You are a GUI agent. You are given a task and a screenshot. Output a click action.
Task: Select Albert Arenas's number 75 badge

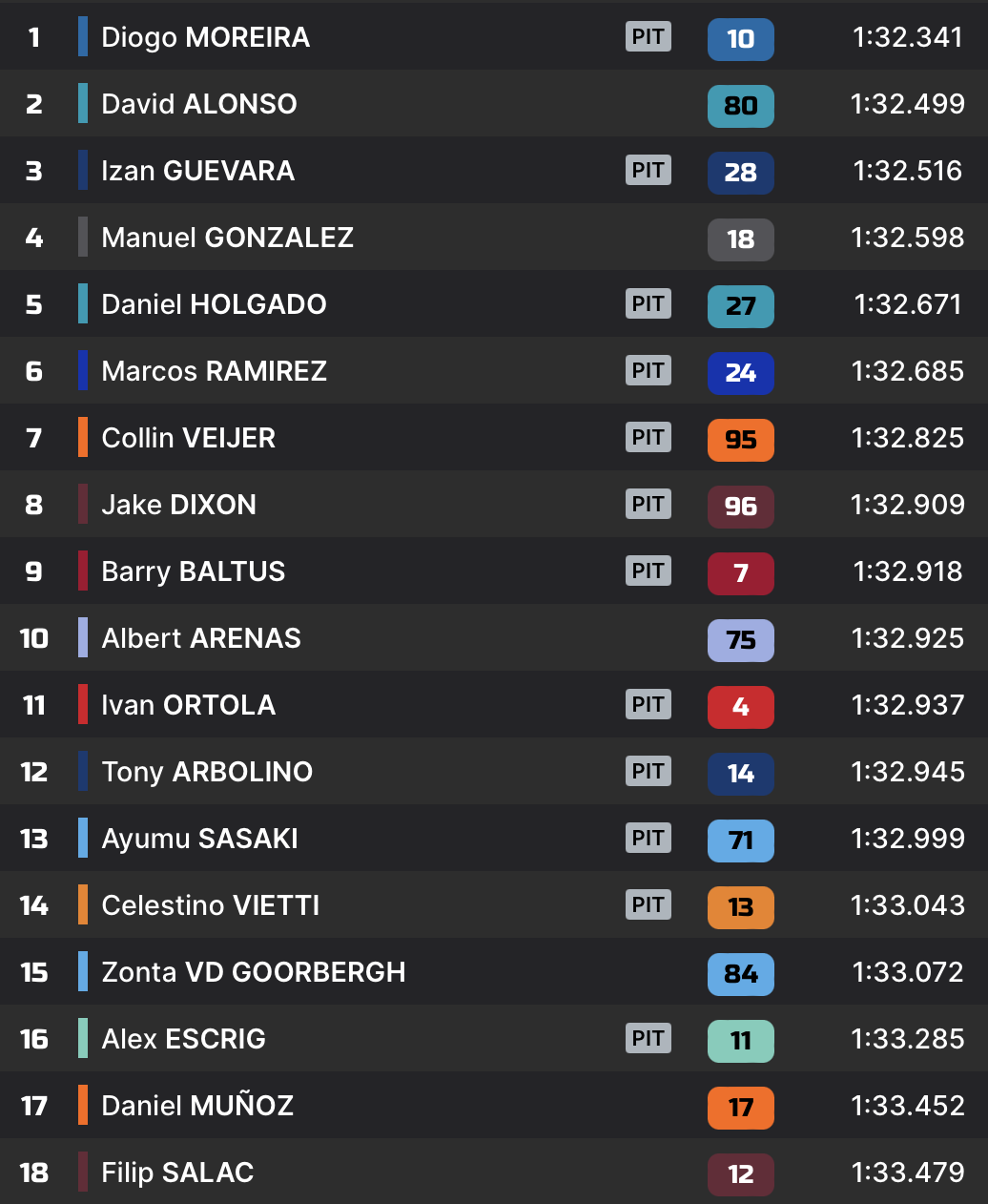[740, 640]
